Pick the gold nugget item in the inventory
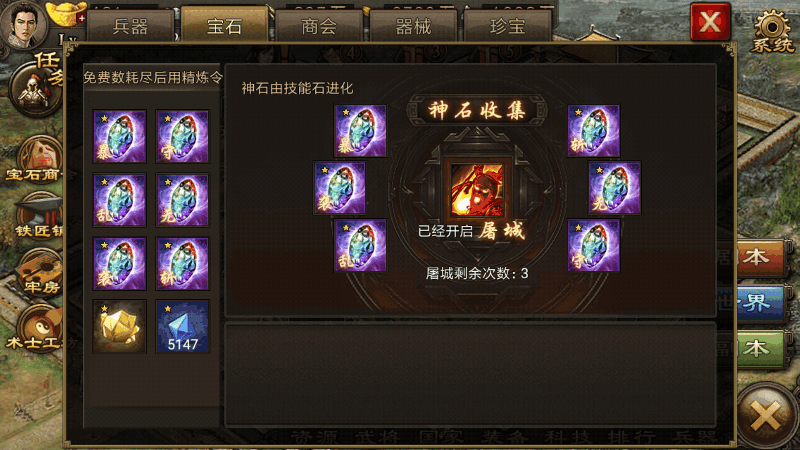This screenshot has height=450, width=800. tap(119, 327)
